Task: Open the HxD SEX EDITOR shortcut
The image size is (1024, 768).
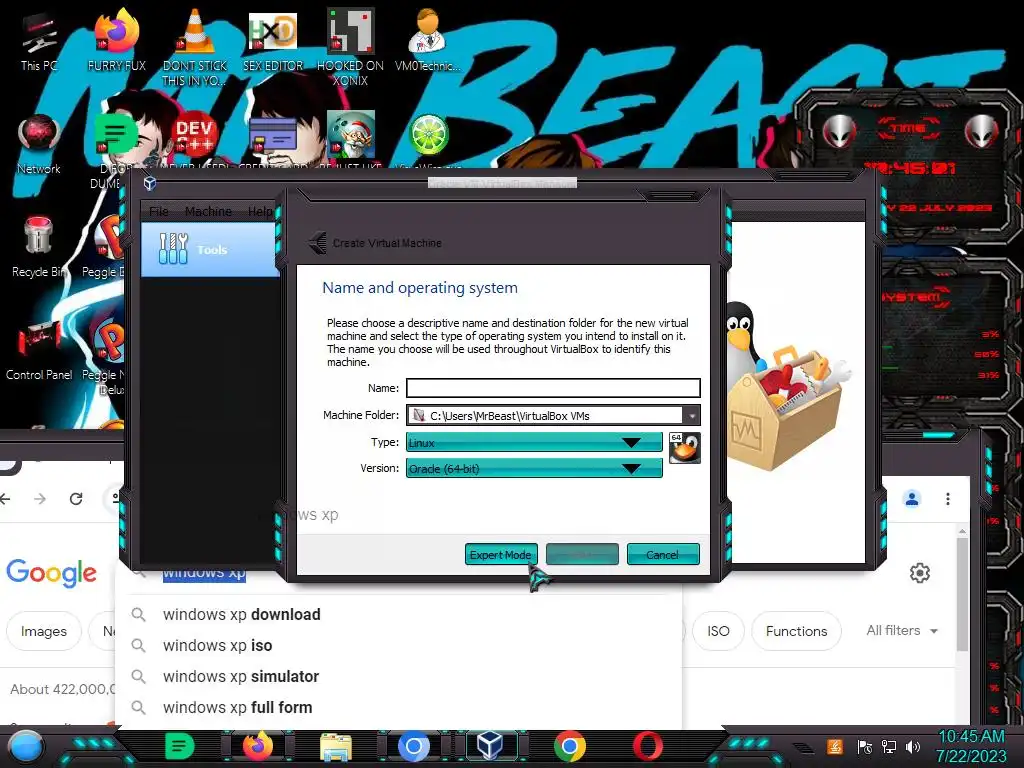Action: [x=273, y=42]
